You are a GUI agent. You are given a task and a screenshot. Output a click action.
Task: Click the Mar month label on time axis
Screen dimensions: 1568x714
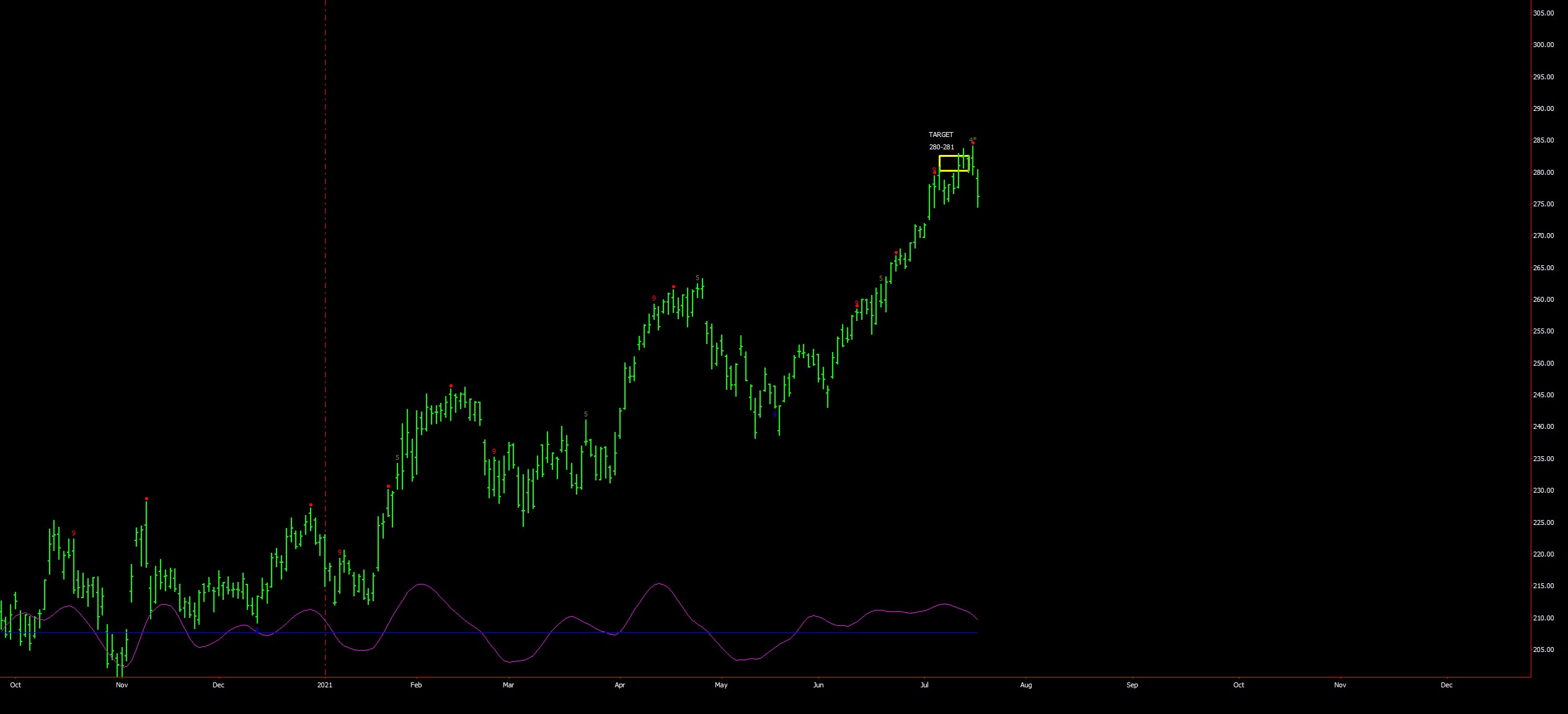click(508, 685)
